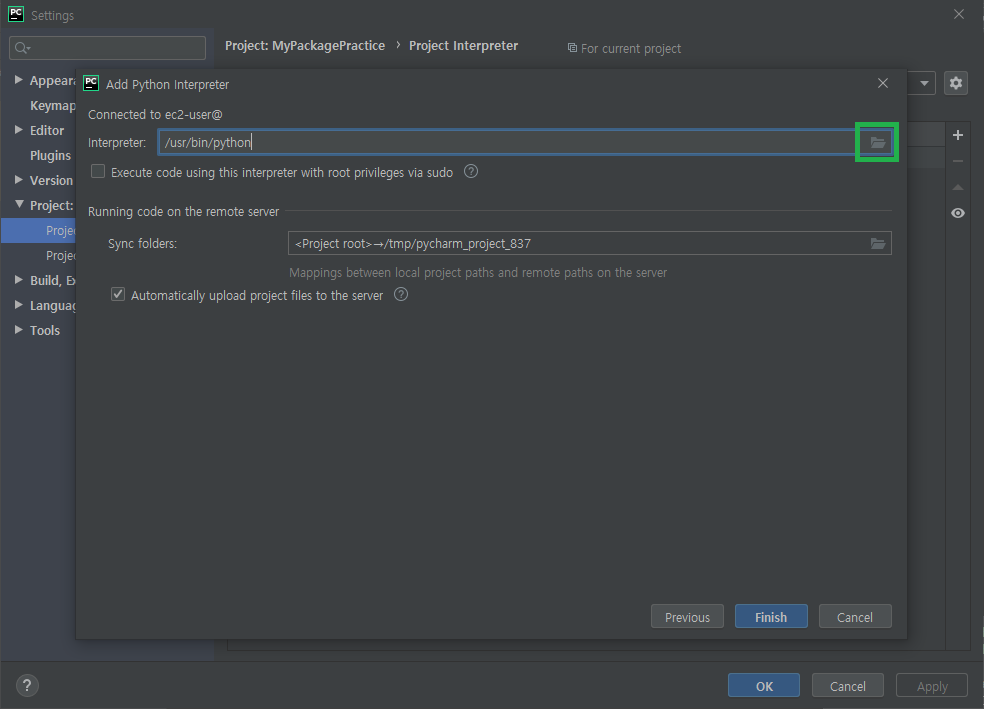Upgrade package with up arrow icon

(x=958, y=187)
